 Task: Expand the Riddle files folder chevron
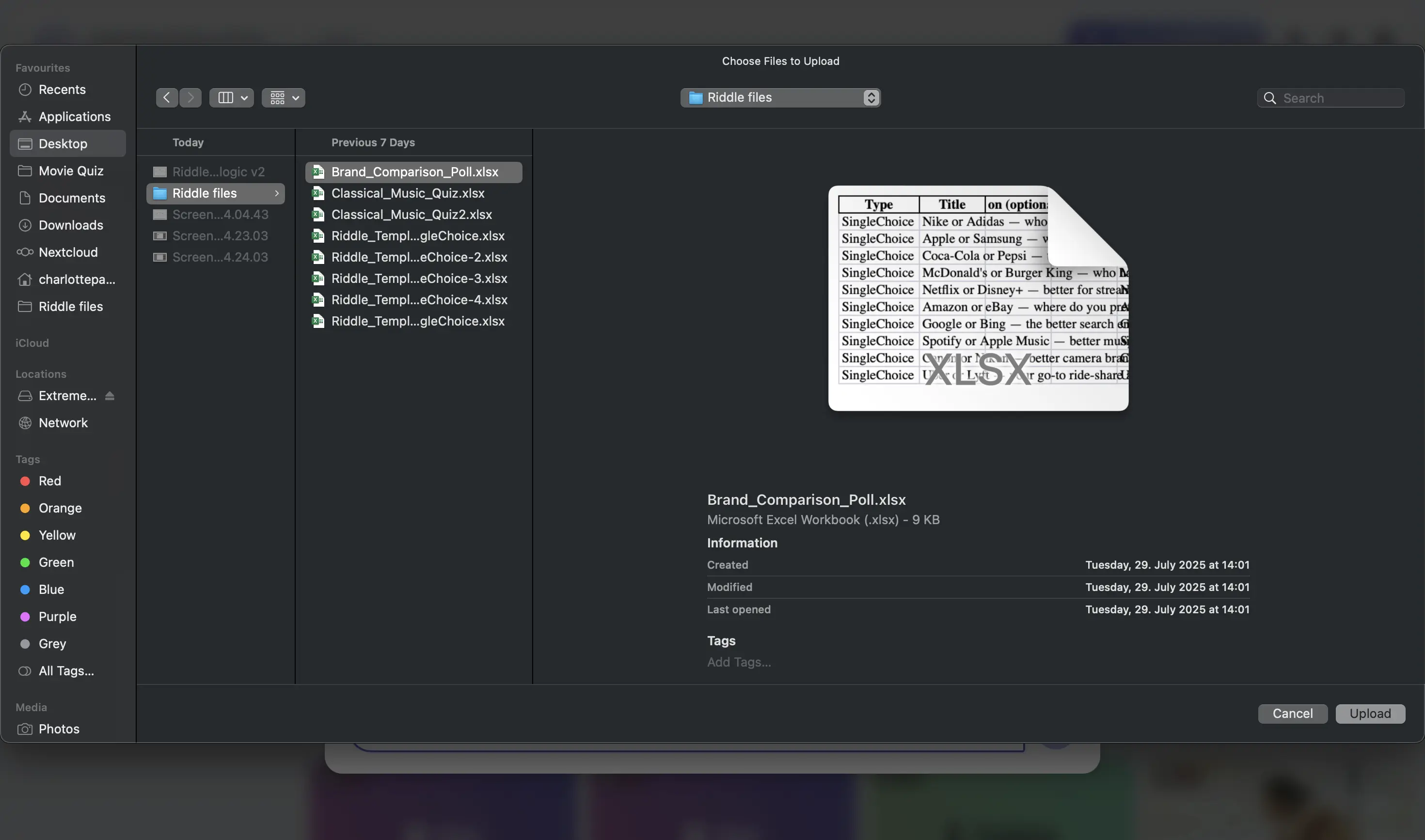point(276,194)
